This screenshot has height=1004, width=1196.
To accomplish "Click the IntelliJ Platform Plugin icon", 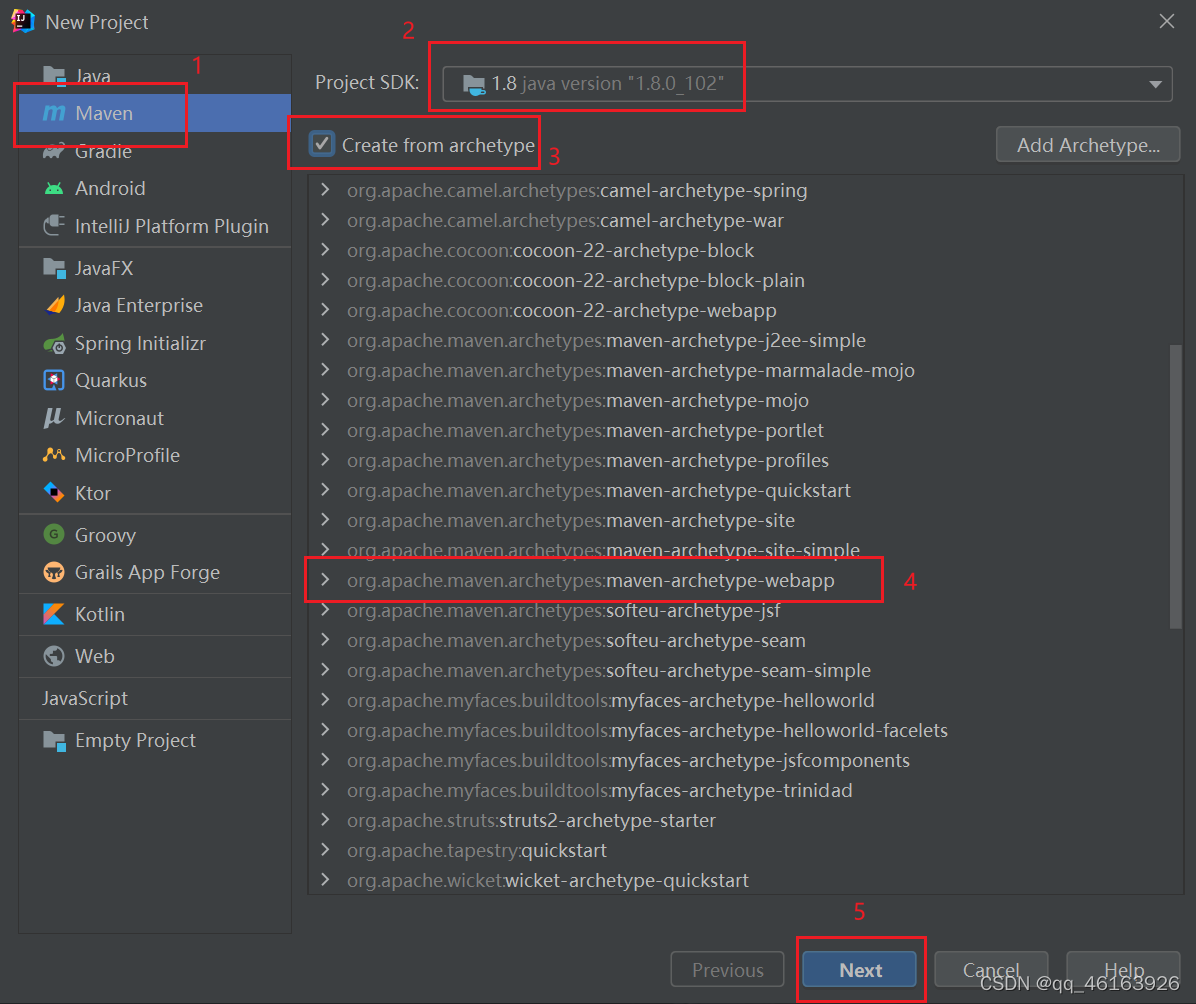I will point(54,226).
